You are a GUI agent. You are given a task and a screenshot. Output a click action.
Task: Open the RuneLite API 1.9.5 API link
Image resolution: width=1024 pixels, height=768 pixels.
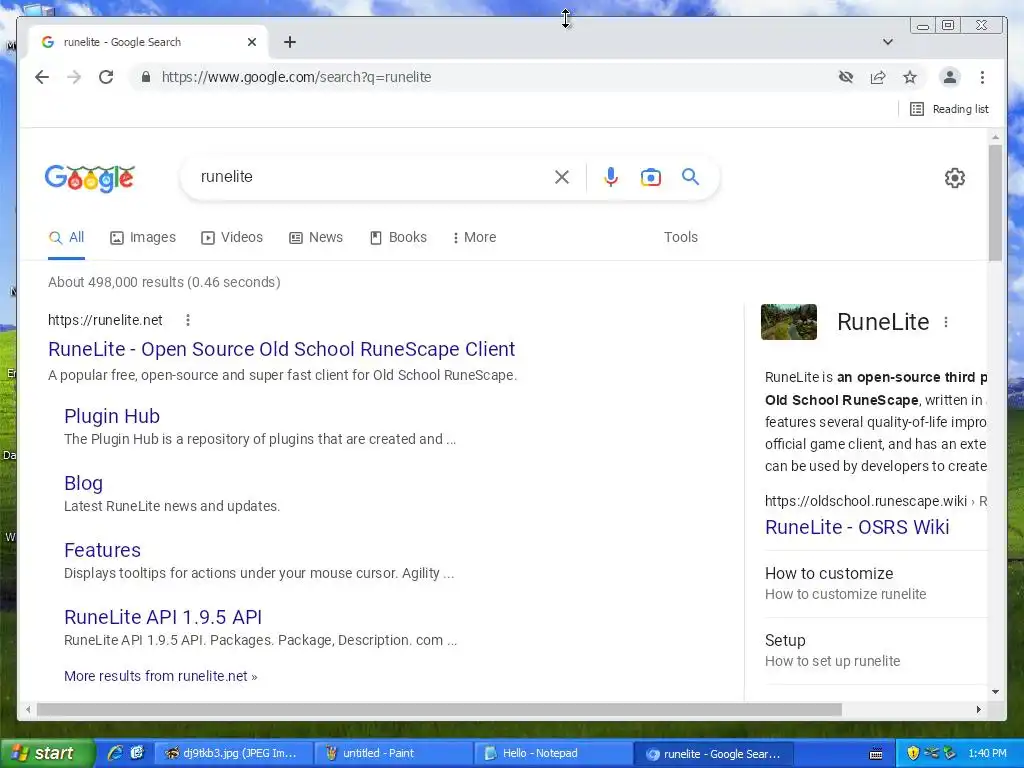point(163,617)
